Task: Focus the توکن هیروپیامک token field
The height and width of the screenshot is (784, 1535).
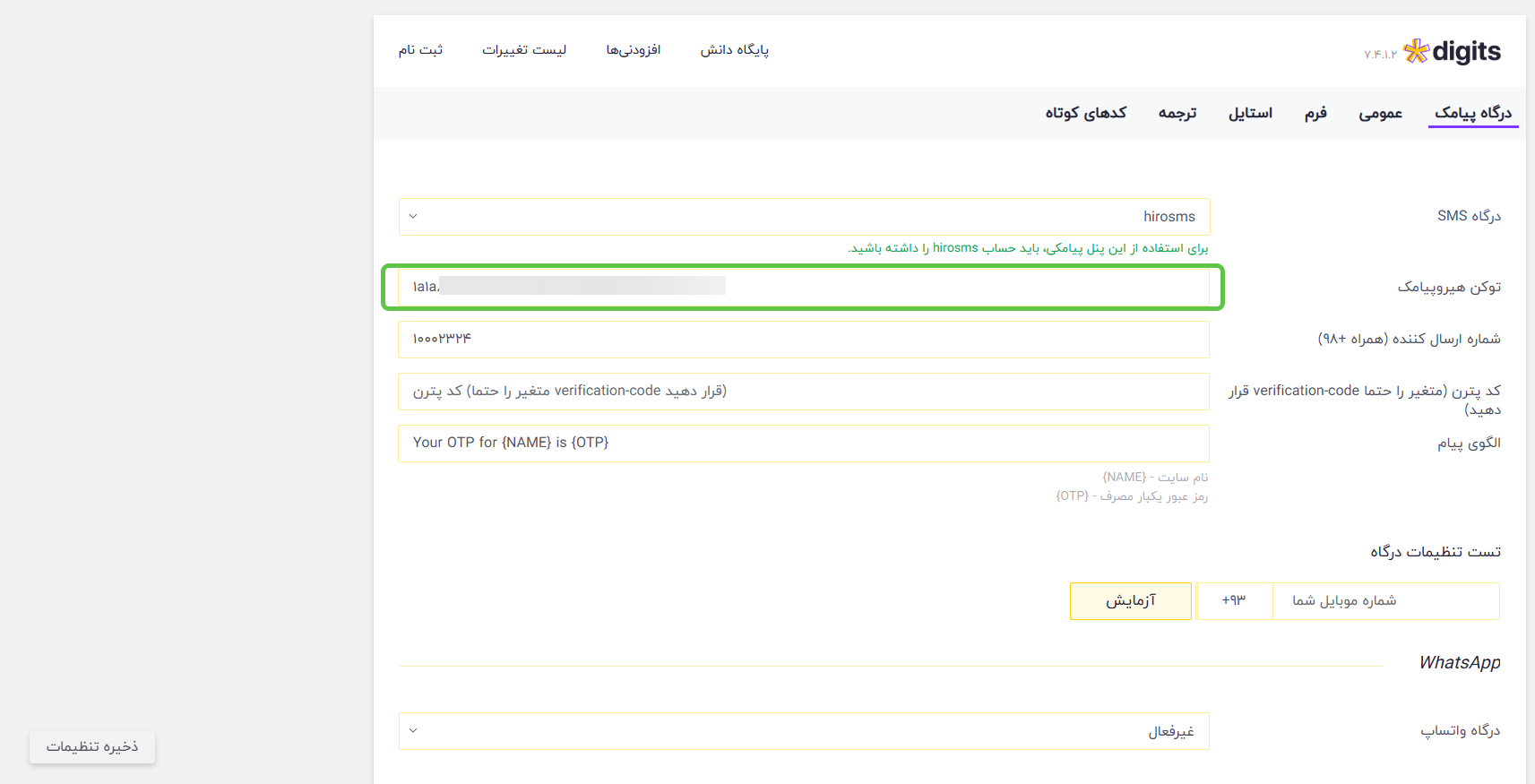Action: (x=804, y=287)
